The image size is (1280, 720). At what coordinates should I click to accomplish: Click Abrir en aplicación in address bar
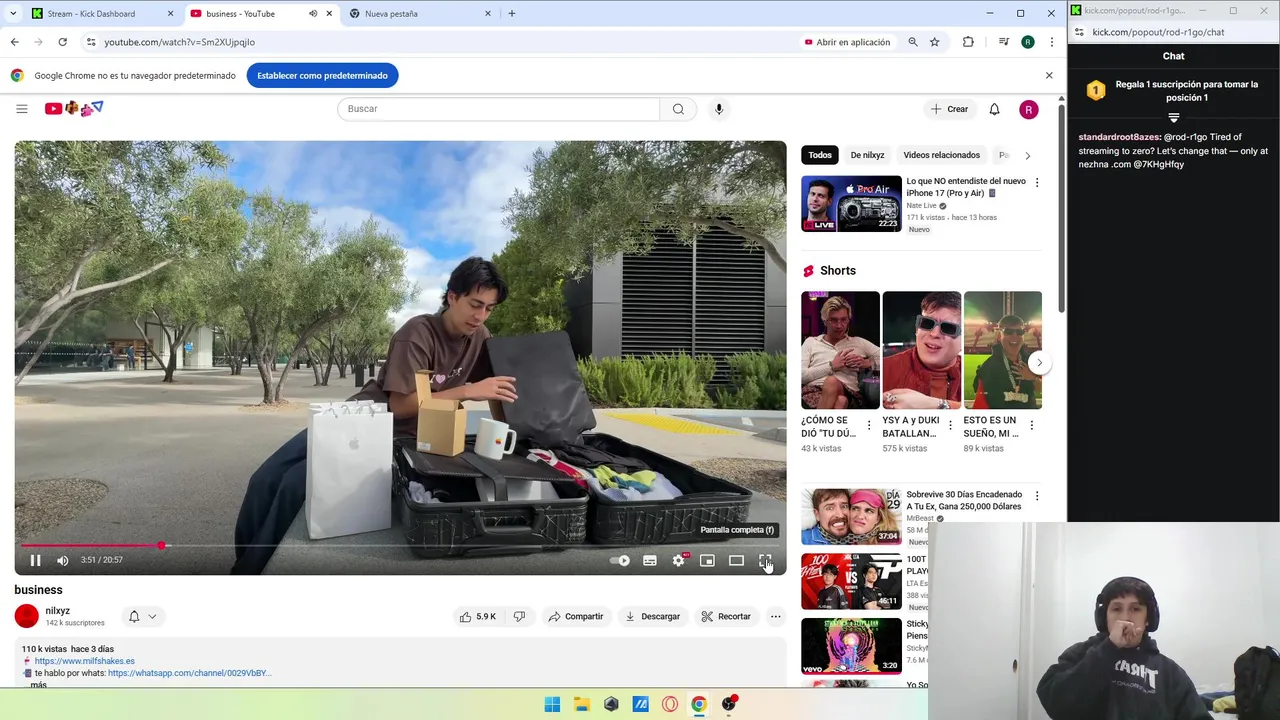[x=847, y=42]
